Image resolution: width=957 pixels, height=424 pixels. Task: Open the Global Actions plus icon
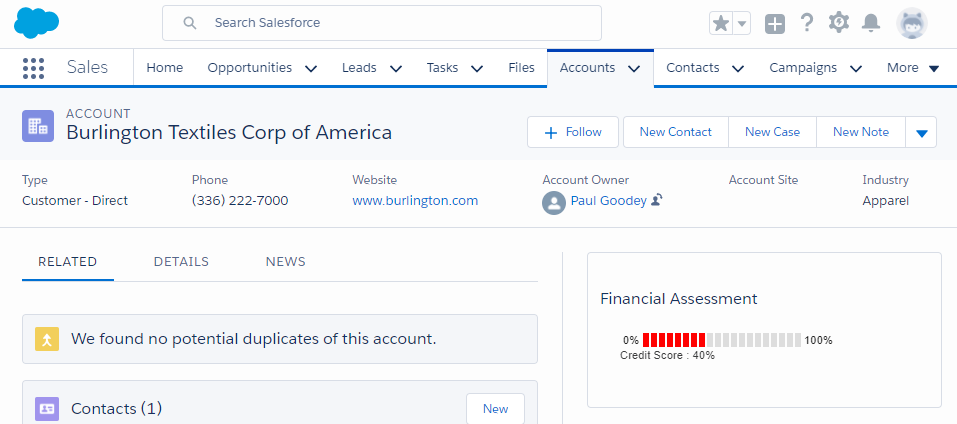[x=775, y=24]
